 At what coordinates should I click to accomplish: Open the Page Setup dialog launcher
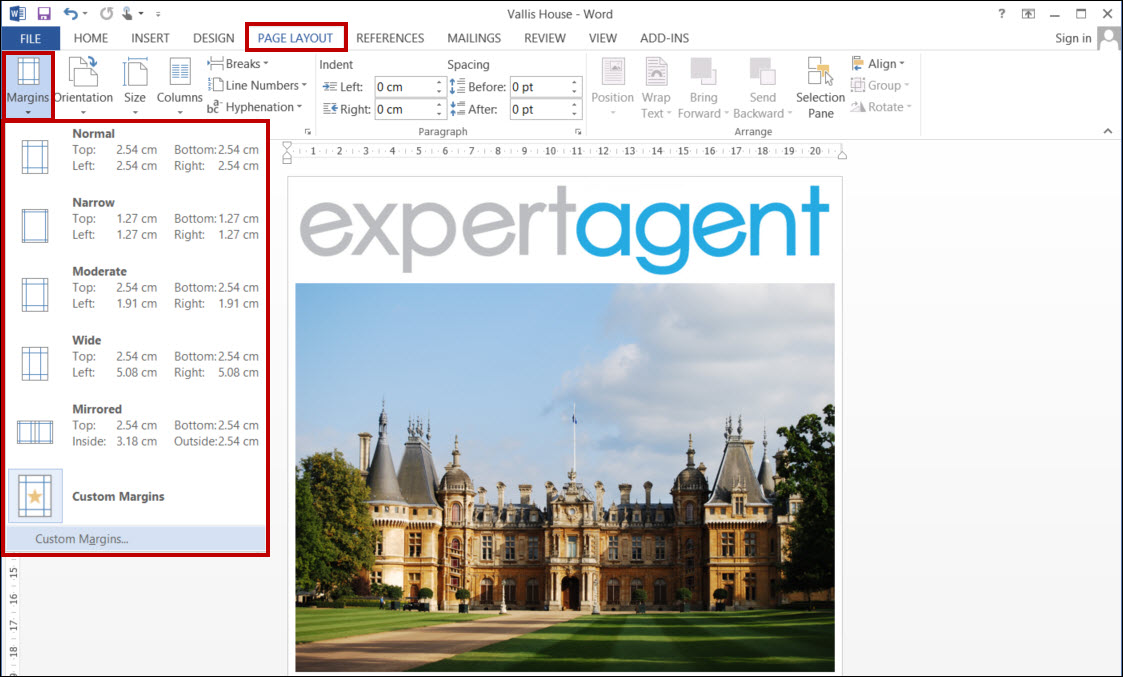(308, 132)
